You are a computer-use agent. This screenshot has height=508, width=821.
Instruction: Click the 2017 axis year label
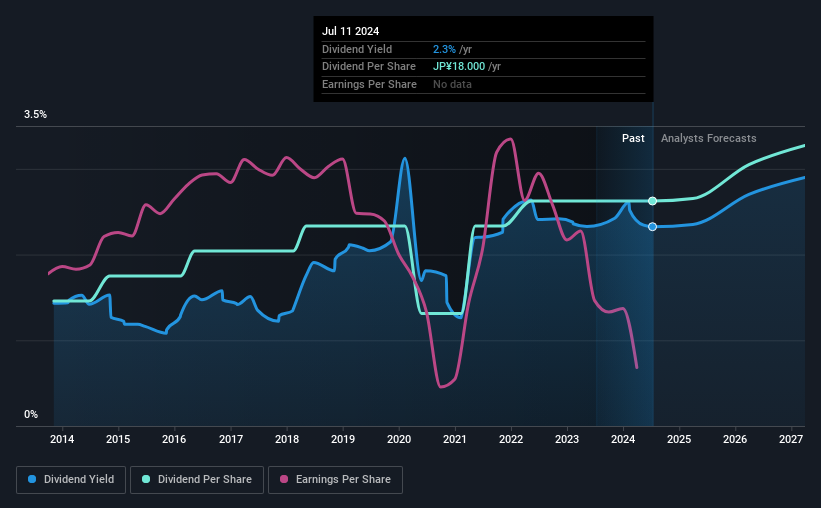point(231,439)
